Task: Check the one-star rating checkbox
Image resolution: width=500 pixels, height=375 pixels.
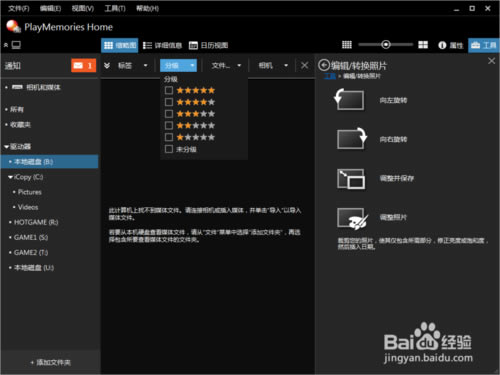Action: pos(169,137)
